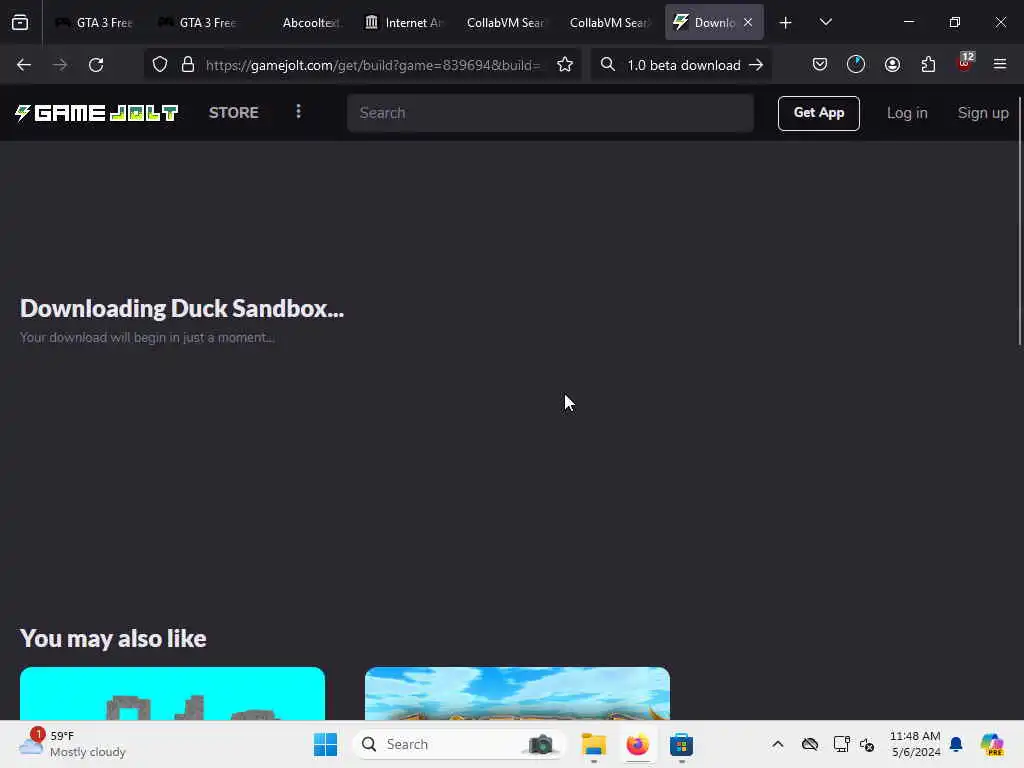Open the red extension with badge 12
1024x768 pixels.
[x=965, y=63]
